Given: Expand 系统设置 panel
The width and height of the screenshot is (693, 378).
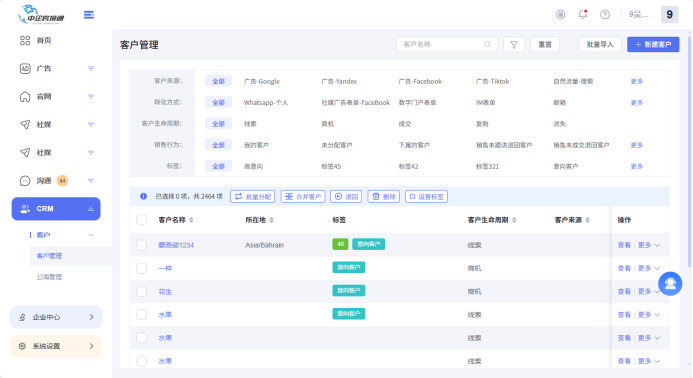Looking at the screenshot, I should 56,346.
